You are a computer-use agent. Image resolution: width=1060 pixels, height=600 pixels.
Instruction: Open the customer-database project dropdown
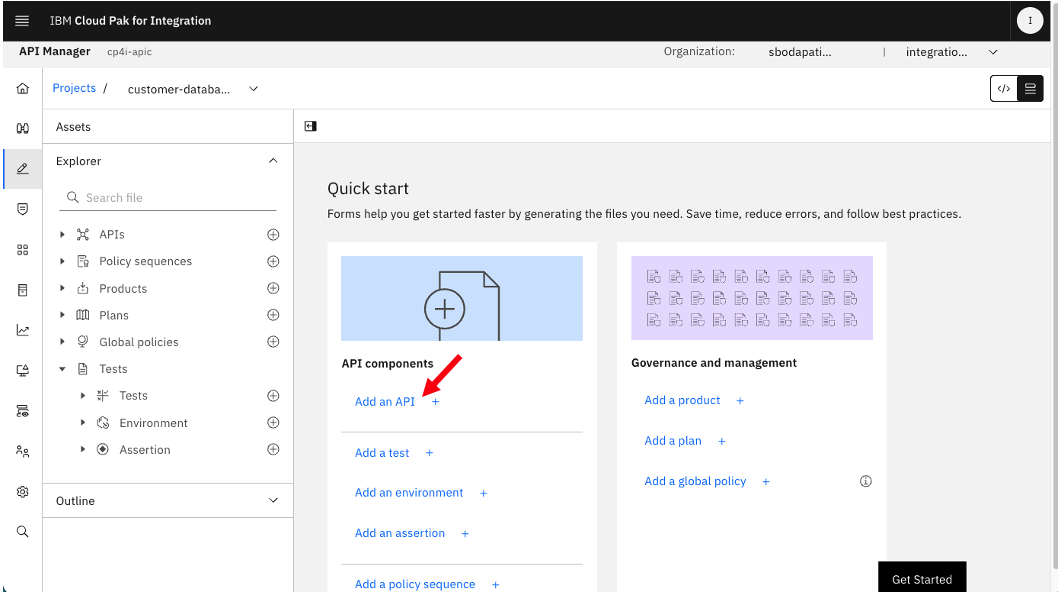[x=254, y=89]
